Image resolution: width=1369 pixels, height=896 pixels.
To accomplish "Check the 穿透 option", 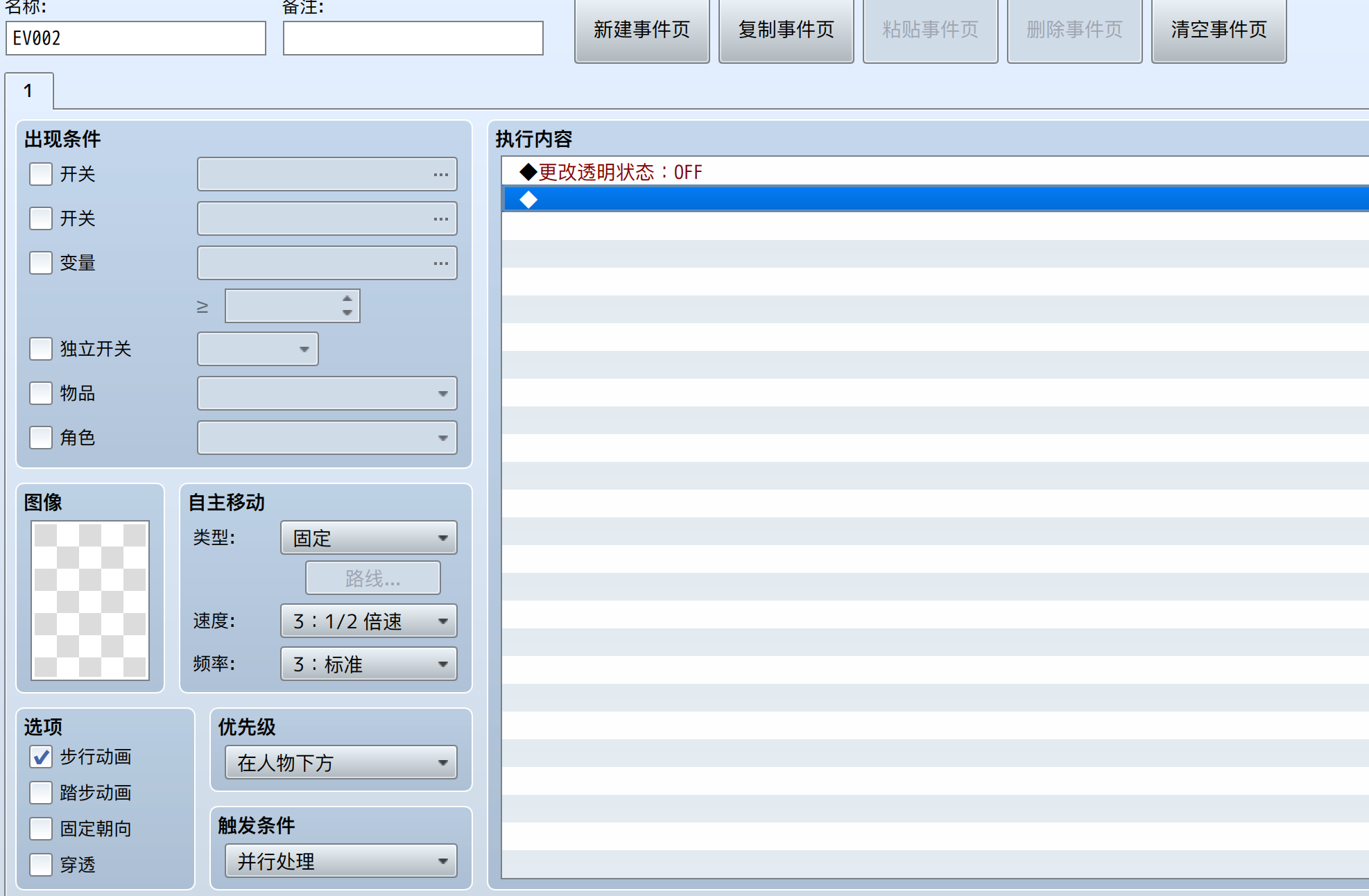I will click(41, 865).
